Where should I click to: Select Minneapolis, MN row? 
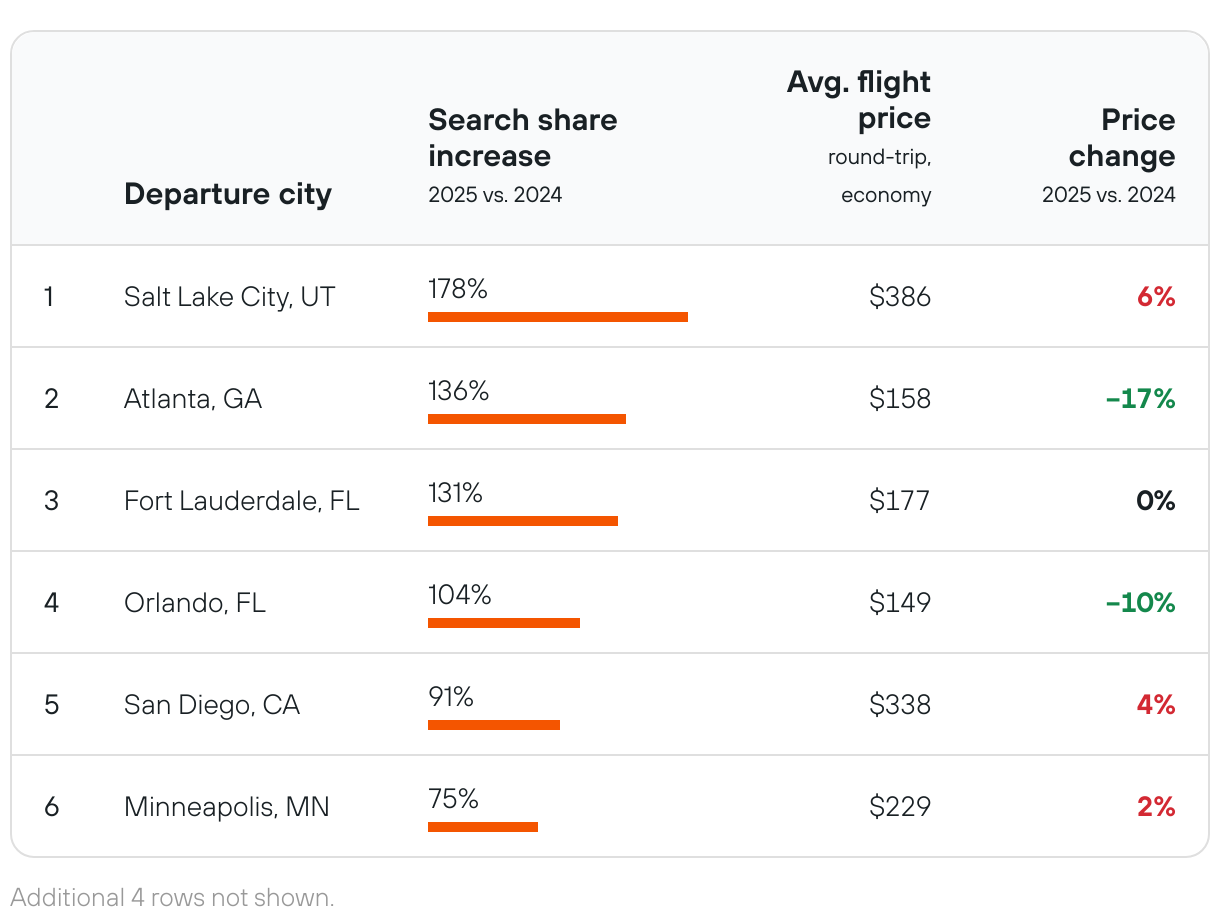pyautogui.click(x=226, y=807)
